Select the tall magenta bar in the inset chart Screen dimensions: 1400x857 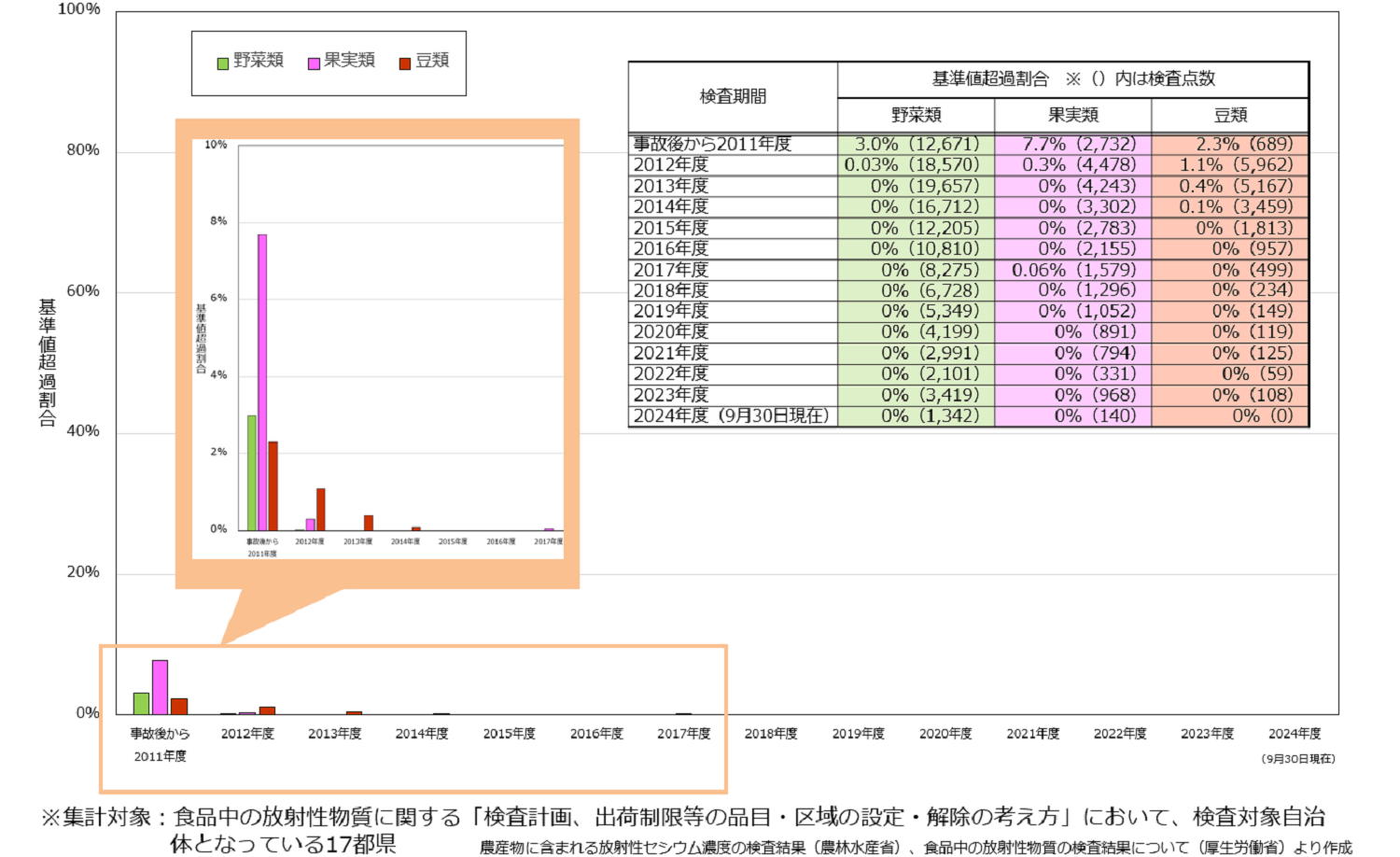(x=262, y=383)
